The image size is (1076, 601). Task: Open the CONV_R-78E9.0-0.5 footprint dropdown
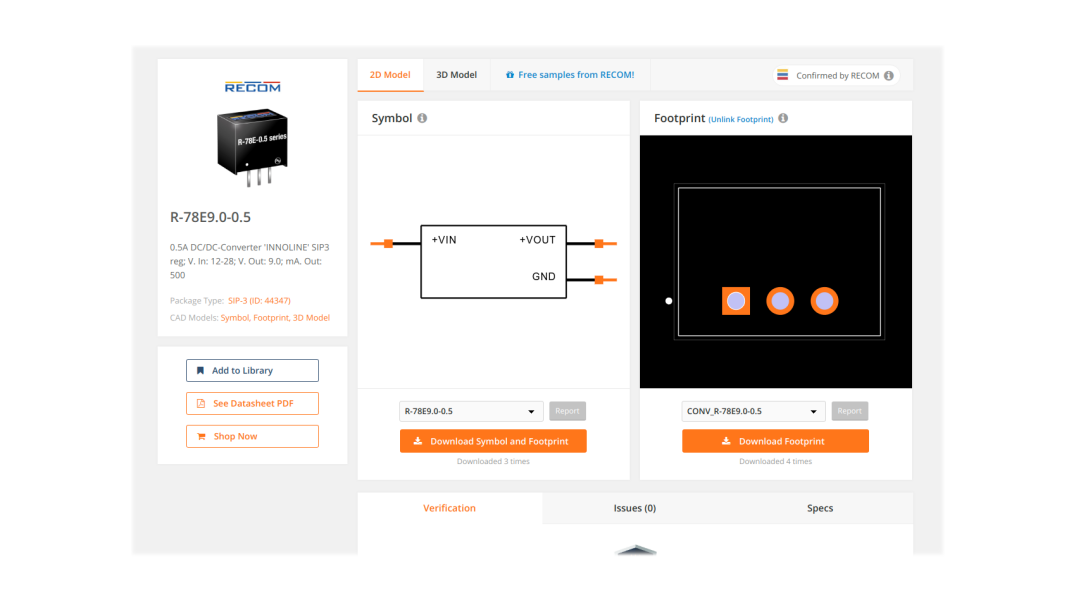coord(753,411)
